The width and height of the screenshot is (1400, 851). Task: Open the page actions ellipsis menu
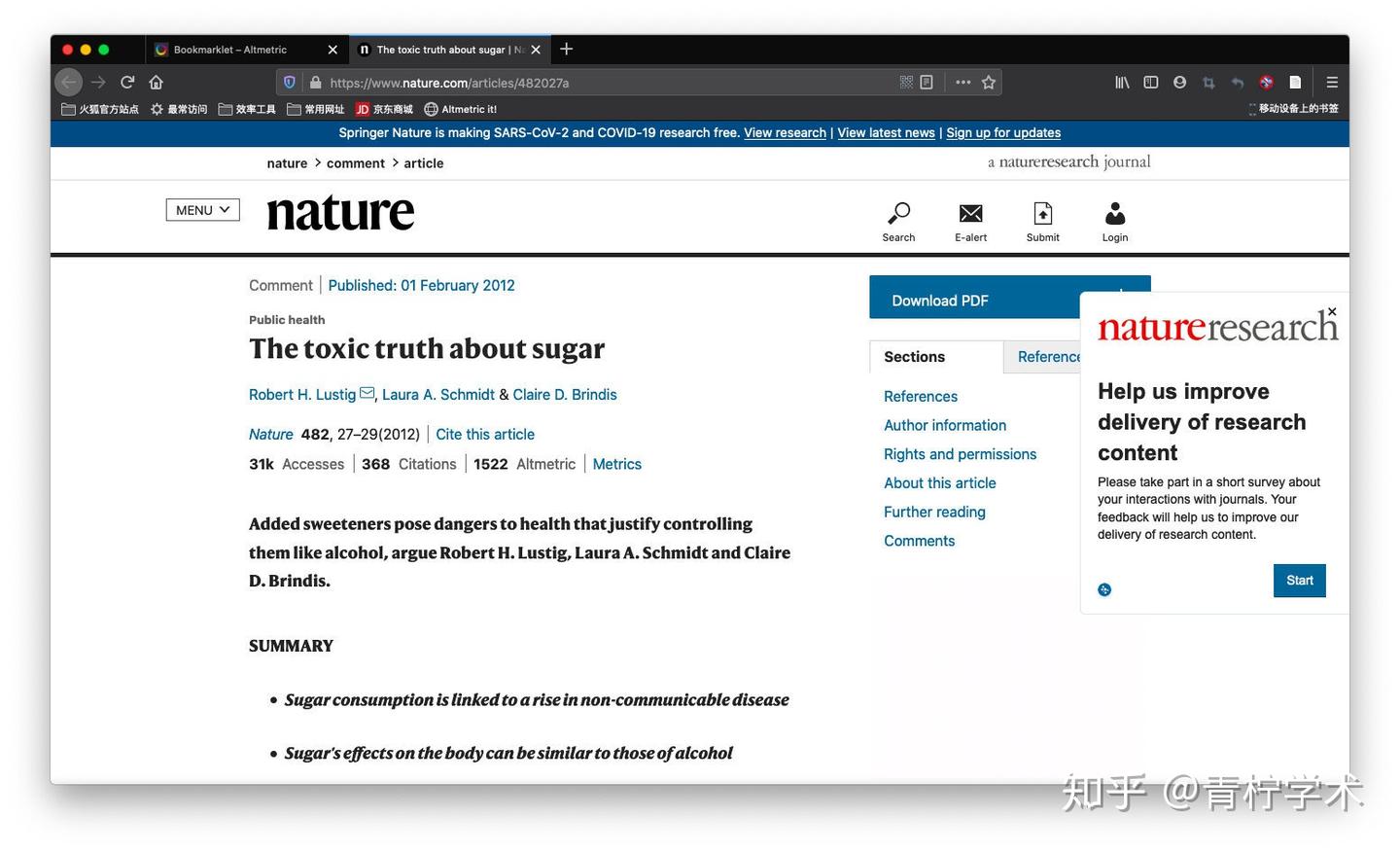tap(962, 82)
